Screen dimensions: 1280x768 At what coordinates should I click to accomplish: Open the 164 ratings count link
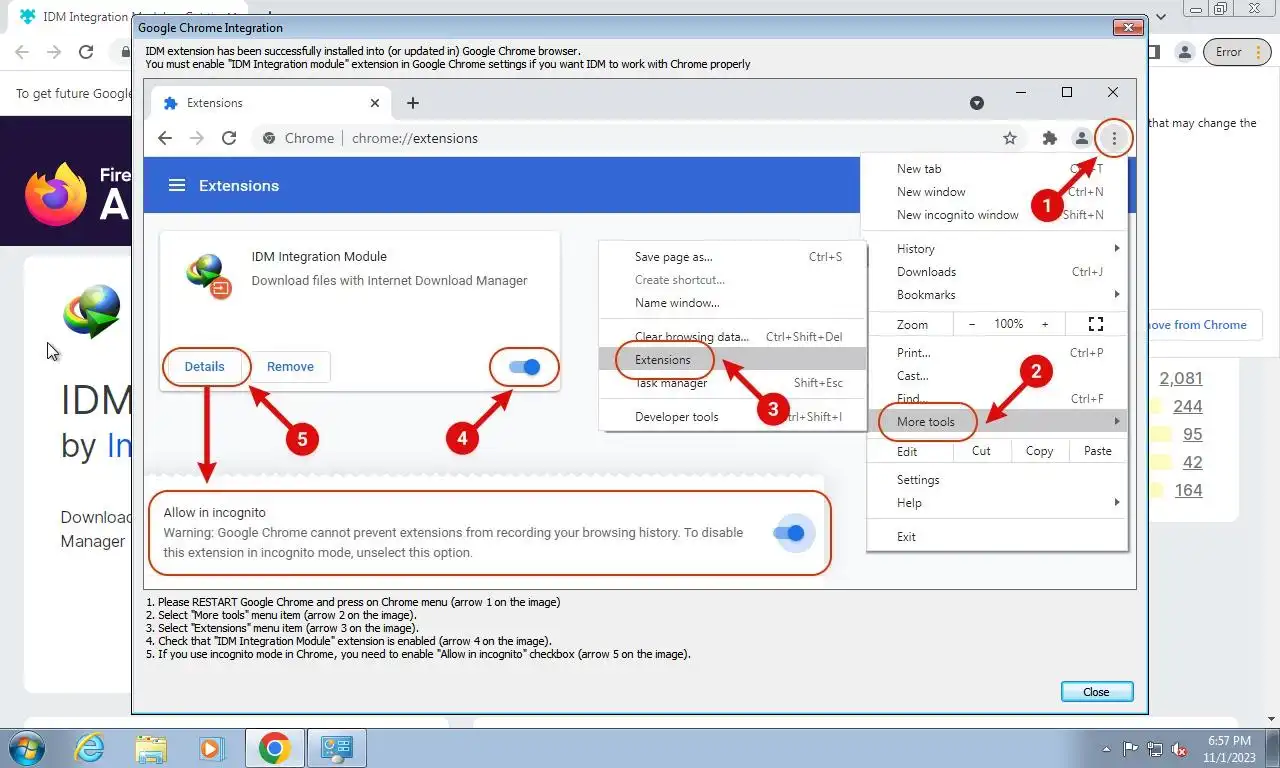click(1188, 490)
